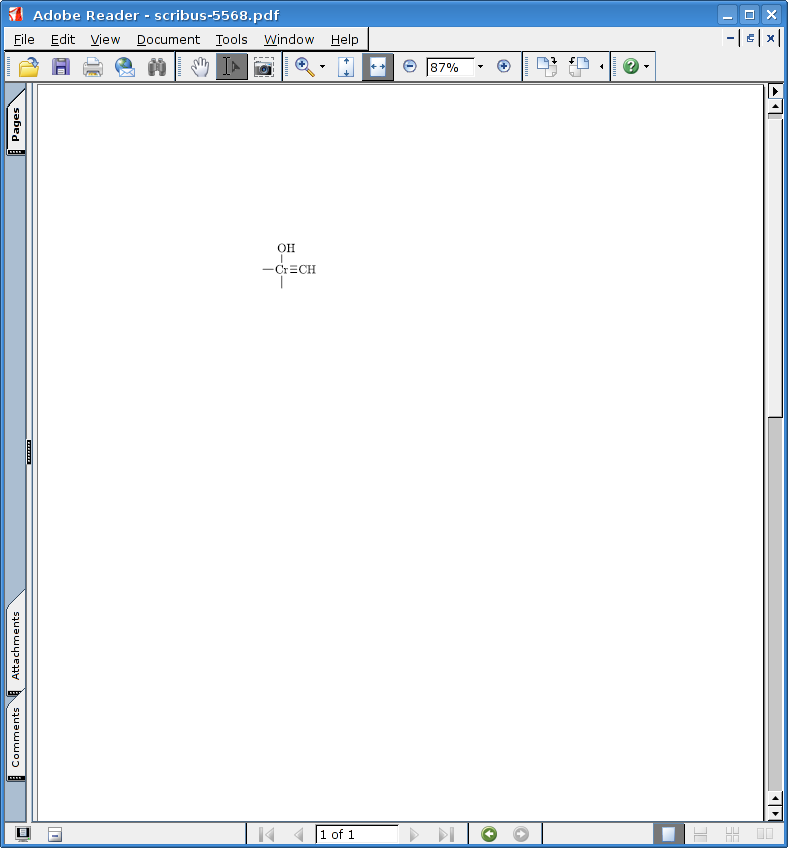Click the zoom out minus button
788x848 pixels.
pyautogui.click(x=410, y=67)
